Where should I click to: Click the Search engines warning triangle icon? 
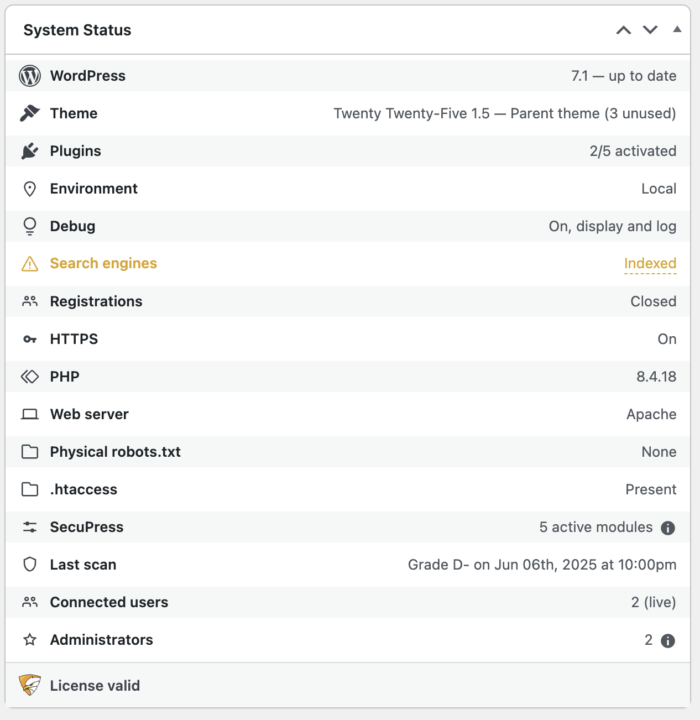coord(30,264)
